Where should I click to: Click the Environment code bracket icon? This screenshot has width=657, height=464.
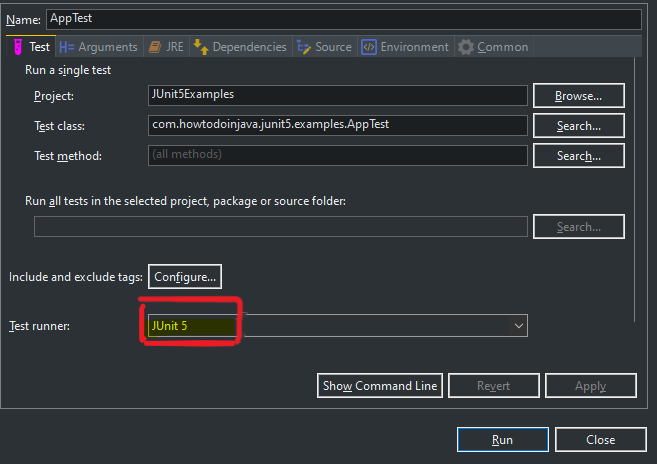pos(369,47)
